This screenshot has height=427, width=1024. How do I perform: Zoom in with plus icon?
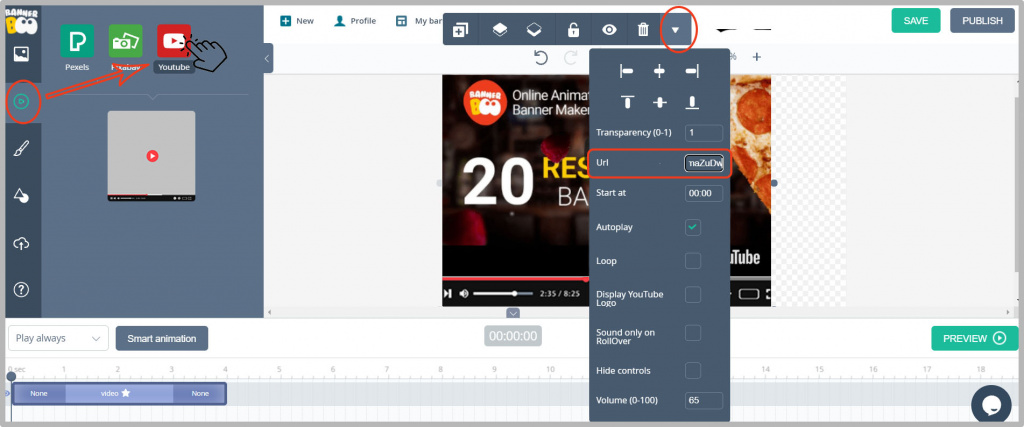click(x=756, y=57)
